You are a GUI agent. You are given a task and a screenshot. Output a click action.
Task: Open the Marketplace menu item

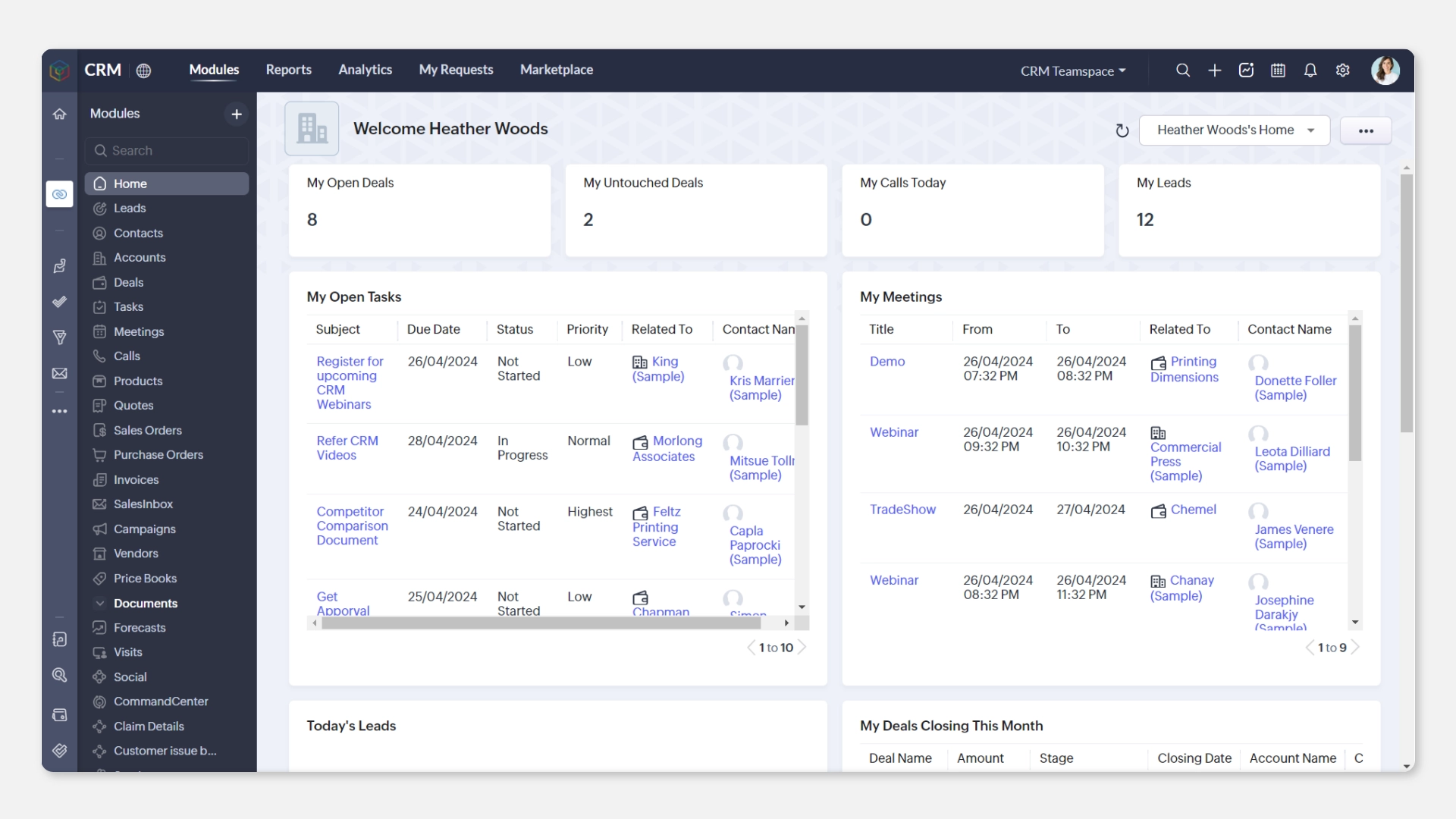557,69
